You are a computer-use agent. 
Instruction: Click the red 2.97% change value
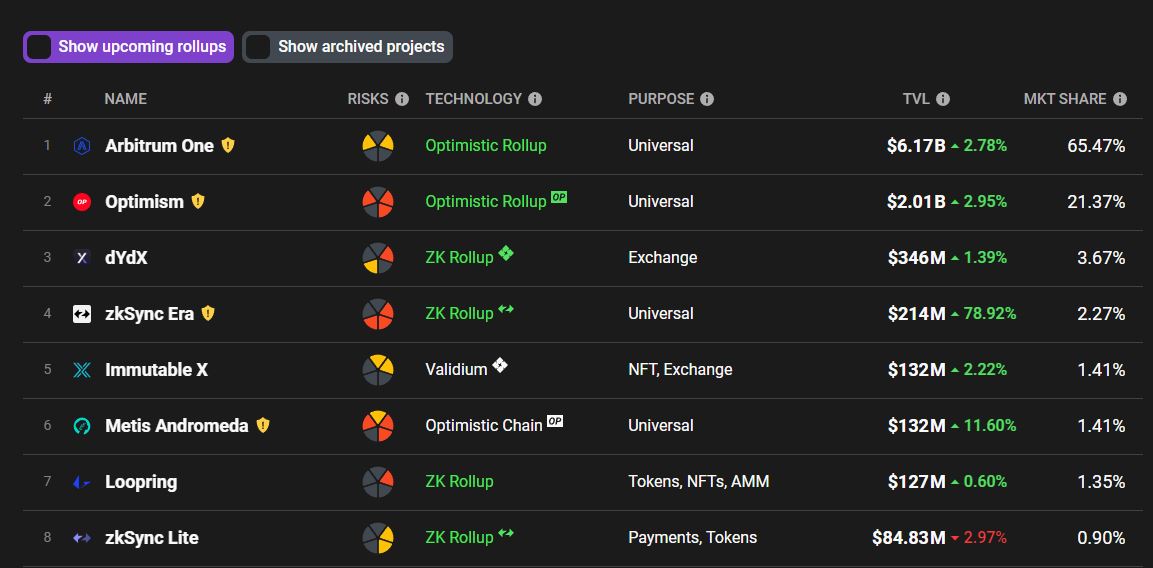[x=985, y=538]
